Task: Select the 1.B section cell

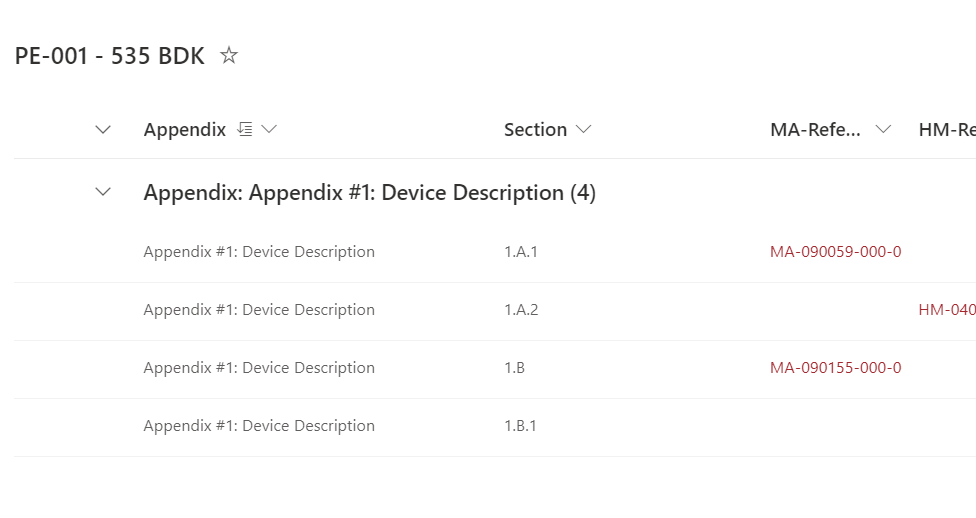Action: pyautogui.click(x=514, y=368)
